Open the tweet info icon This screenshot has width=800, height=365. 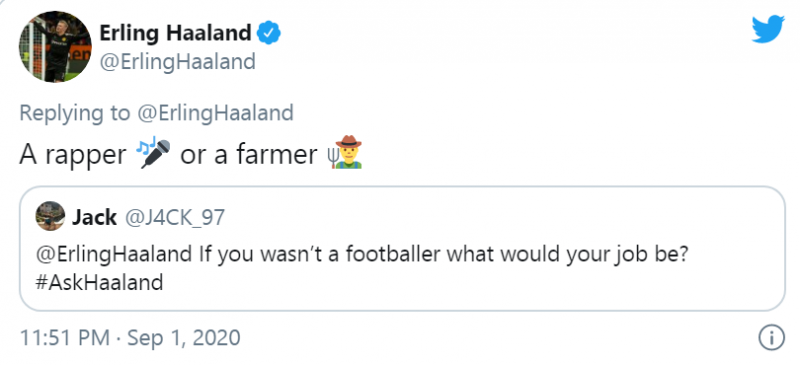771,338
